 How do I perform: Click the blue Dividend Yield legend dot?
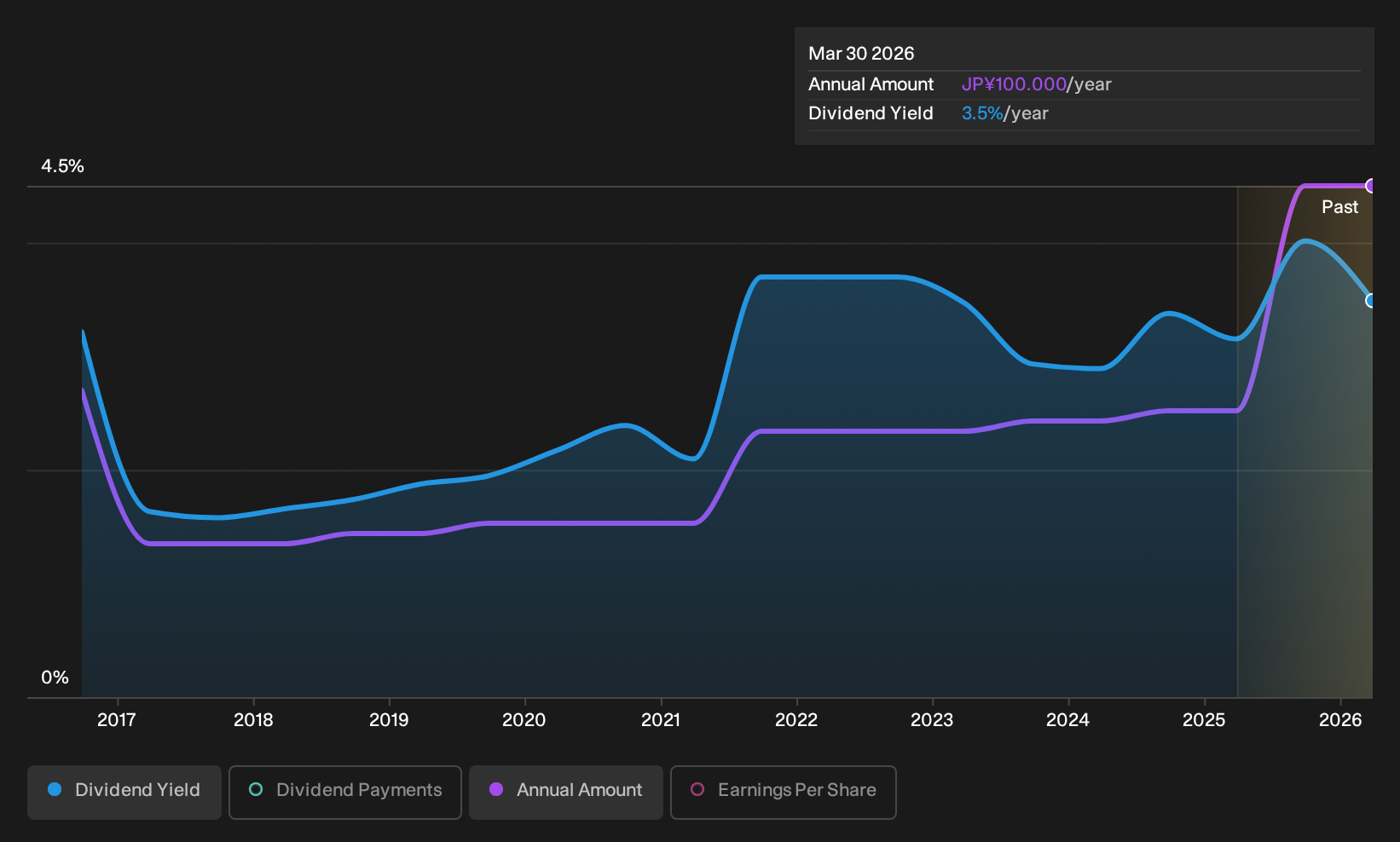click(55, 790)
